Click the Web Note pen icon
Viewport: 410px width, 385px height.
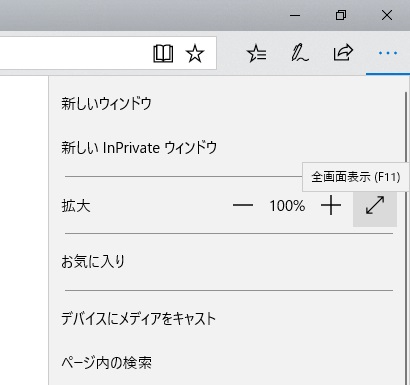click(300, 53)
